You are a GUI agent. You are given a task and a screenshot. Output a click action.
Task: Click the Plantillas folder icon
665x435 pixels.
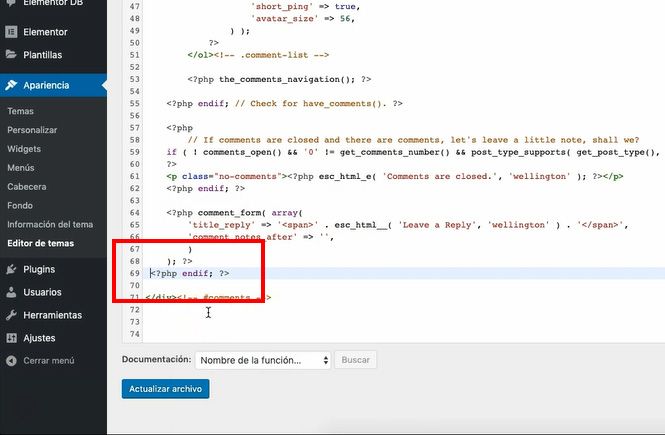pos(11,54)
